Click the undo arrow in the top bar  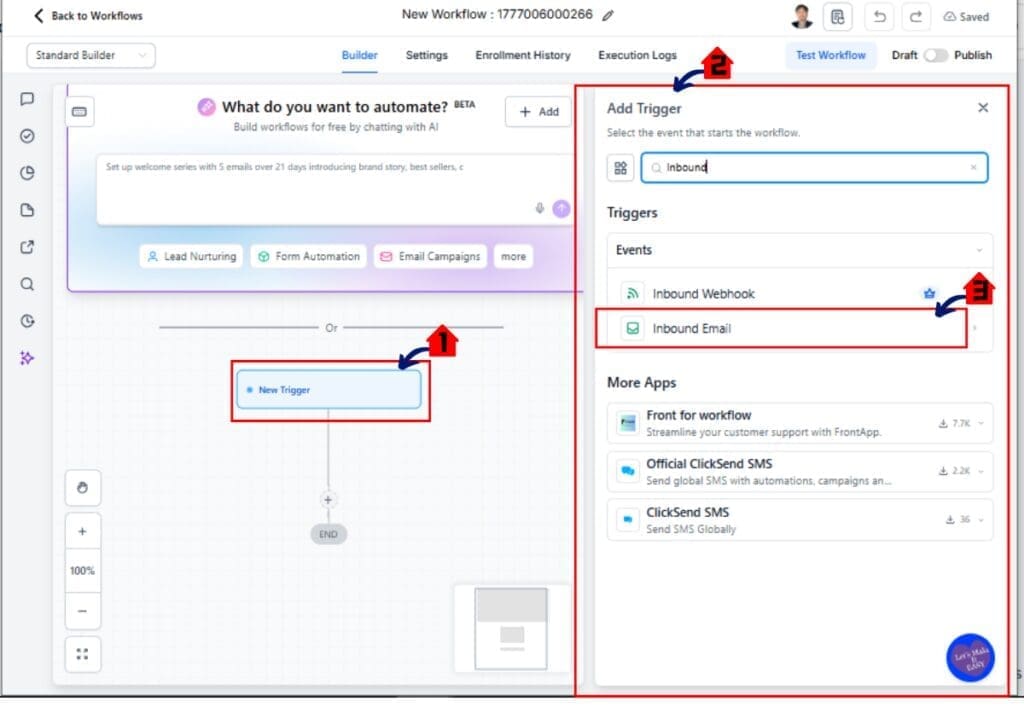[x=879, y=16]
